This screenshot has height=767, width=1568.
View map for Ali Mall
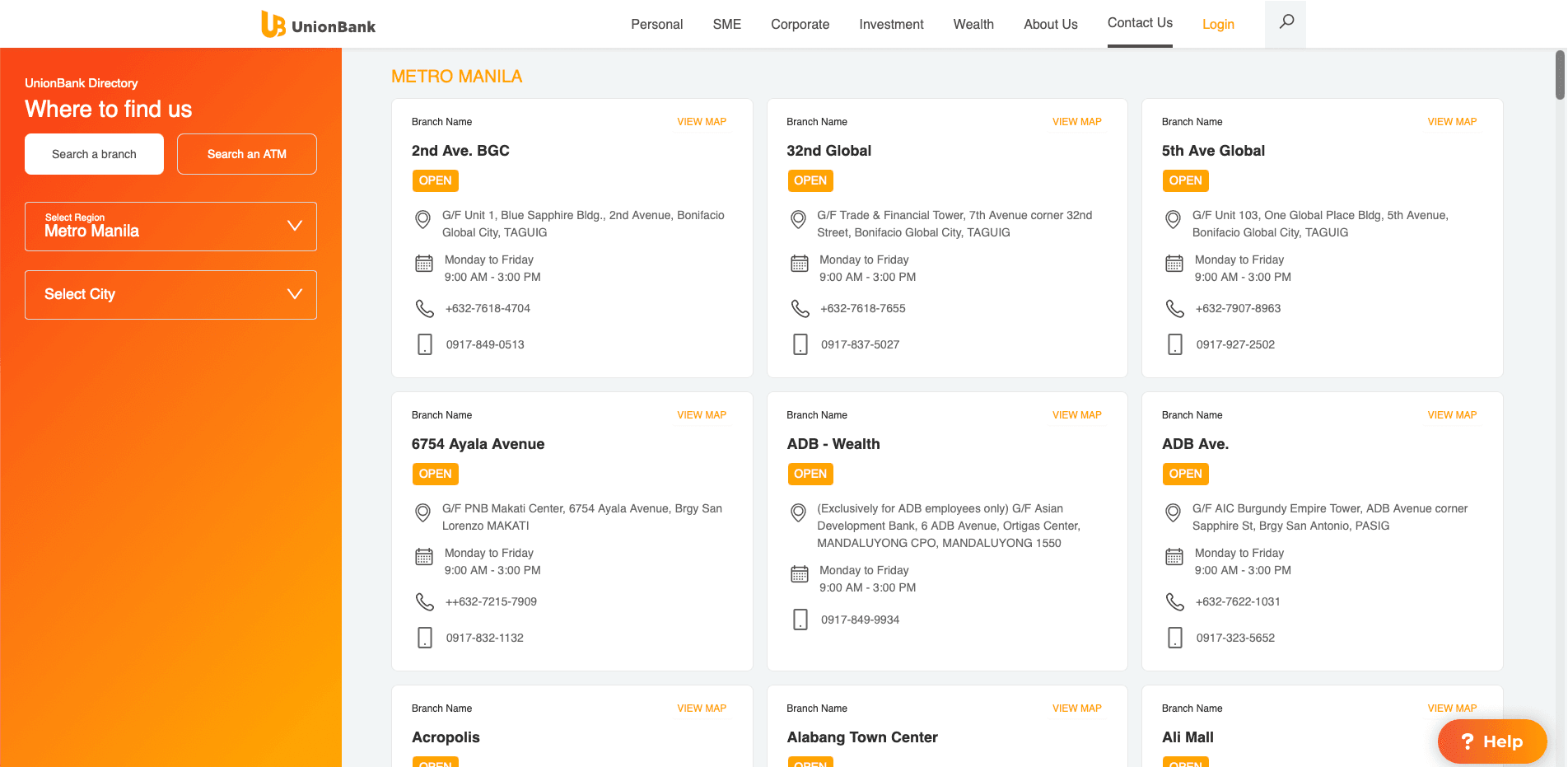click(1452, 709)
